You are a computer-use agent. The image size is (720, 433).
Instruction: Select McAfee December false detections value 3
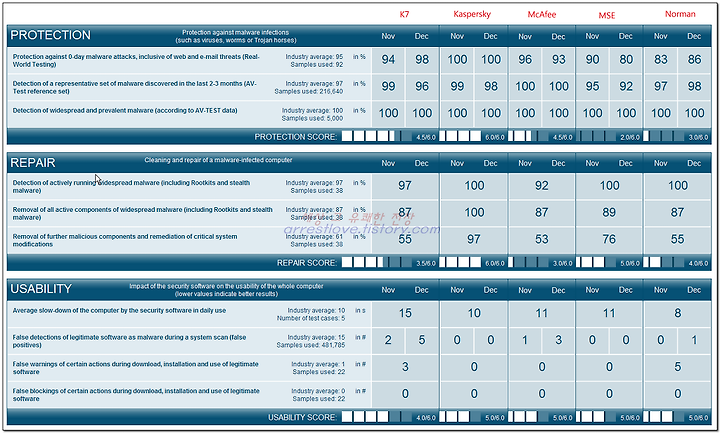tap(559, 340)
